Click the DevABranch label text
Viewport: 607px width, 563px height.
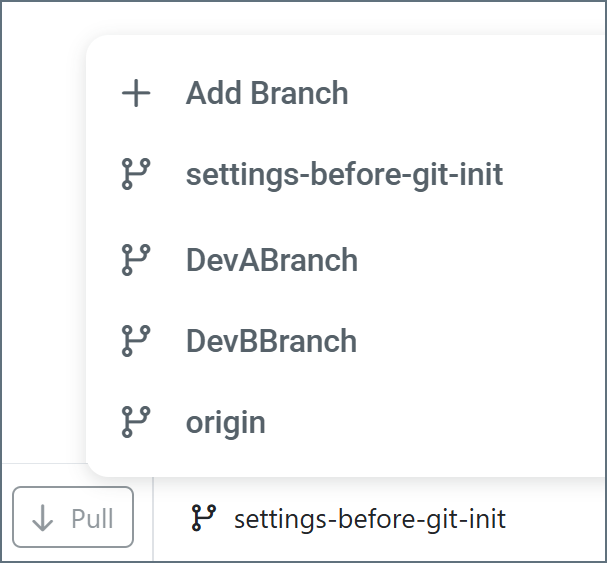coord(271,260)
